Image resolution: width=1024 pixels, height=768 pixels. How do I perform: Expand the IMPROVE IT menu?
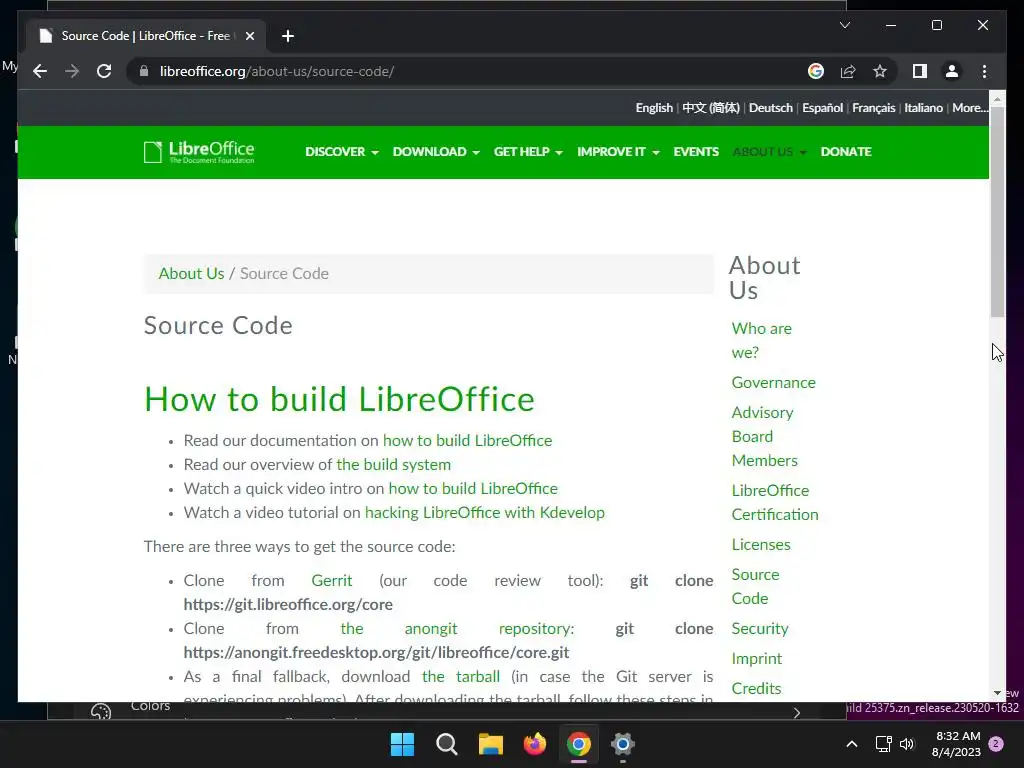[618, 152]
